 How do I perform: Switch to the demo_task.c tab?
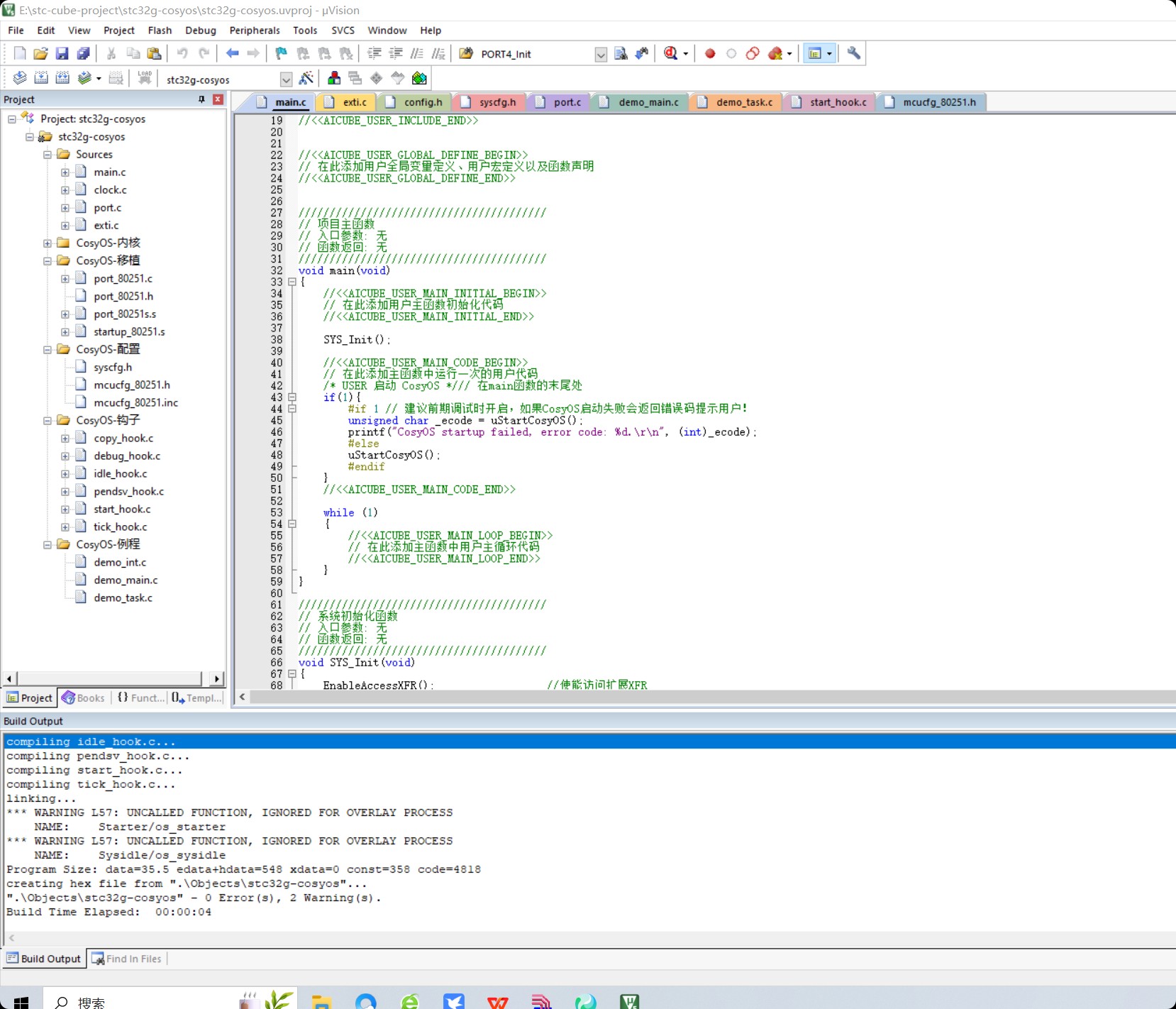[x=743, y=102]
